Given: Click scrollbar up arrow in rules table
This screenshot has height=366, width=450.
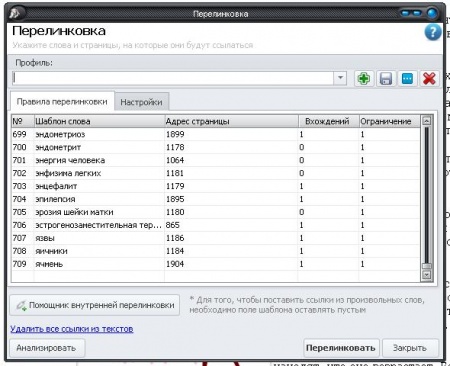Looking at the screenshot, I should pos(427,121).
